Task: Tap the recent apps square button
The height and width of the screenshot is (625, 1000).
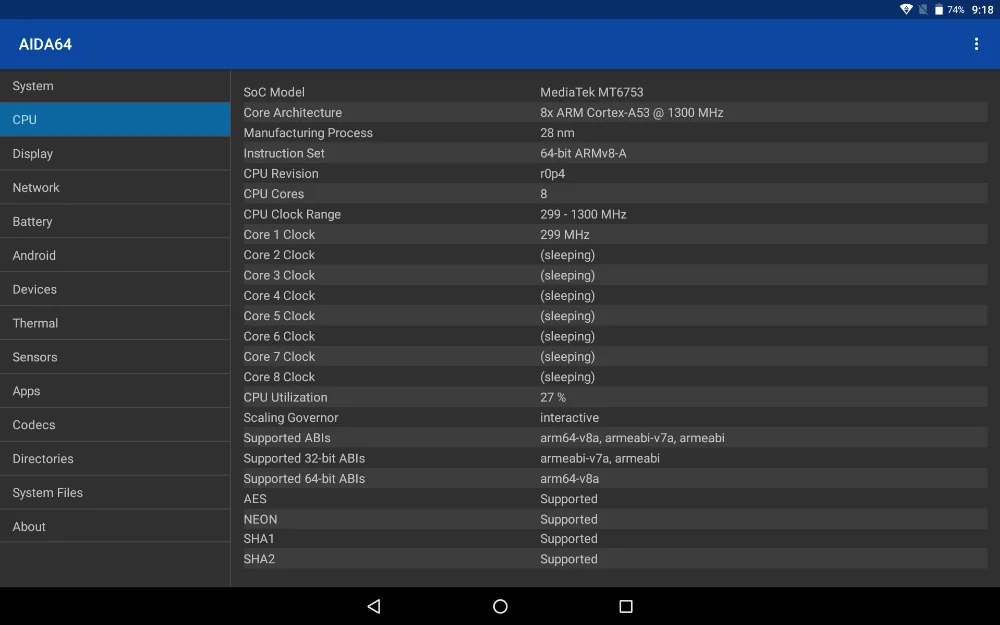Action: [626, 606]
